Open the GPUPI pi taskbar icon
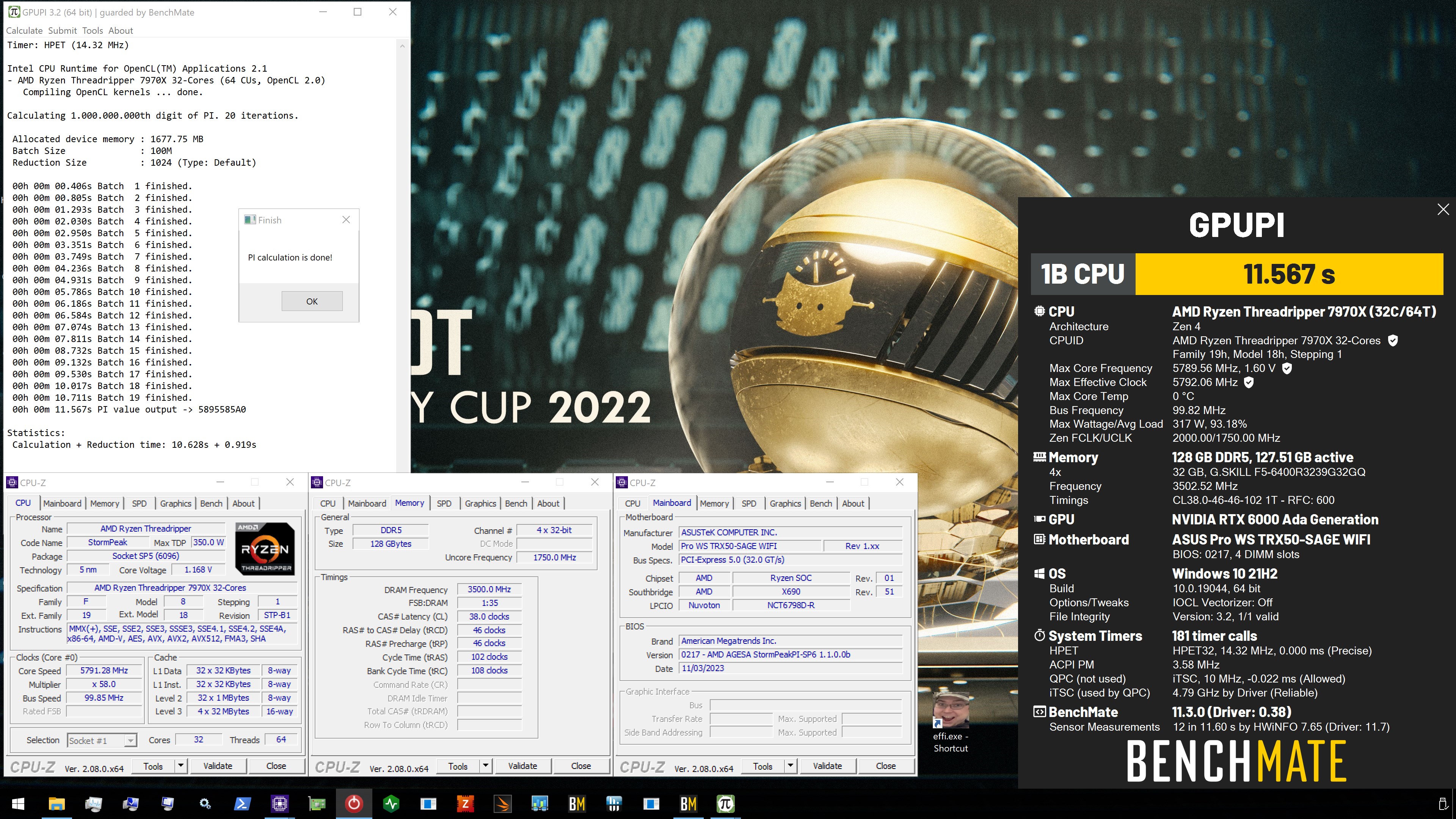 click(725, 803)
